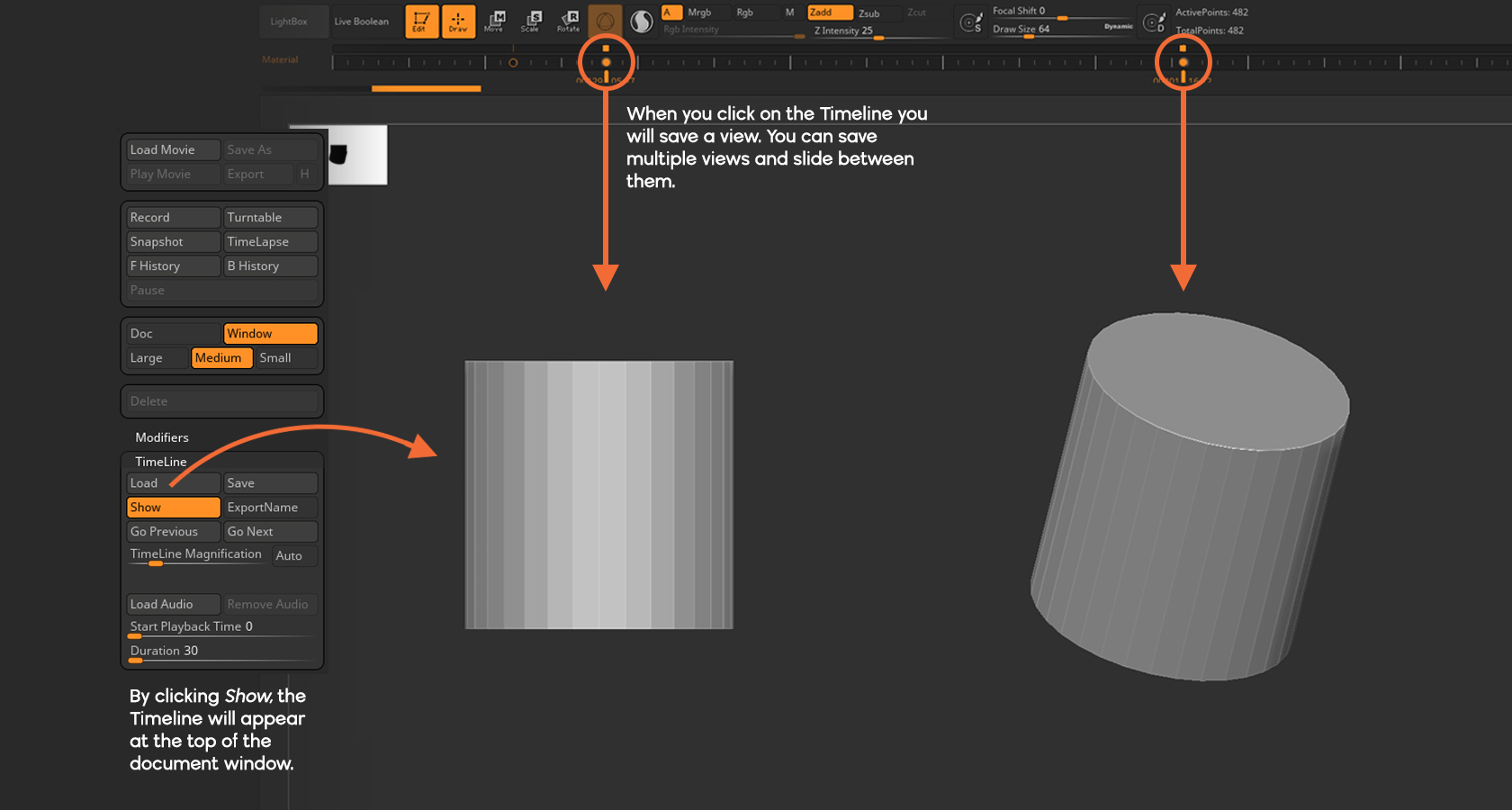The height and width of the screenshot is (810, 1512).
Task: Click the first circled timeline keyframe marker
Action: pos(606,62)
